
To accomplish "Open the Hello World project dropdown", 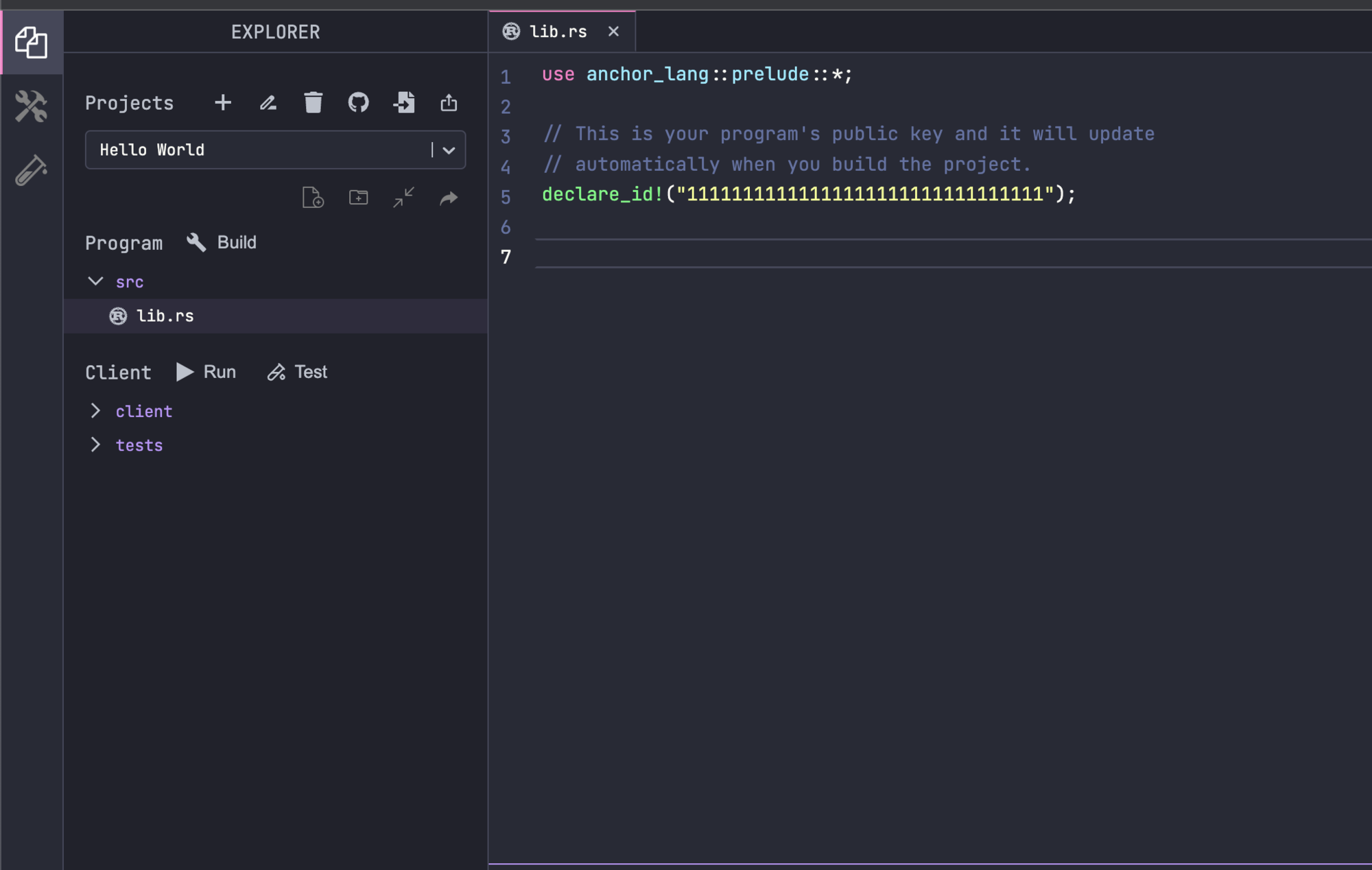I will pos(275,150).
